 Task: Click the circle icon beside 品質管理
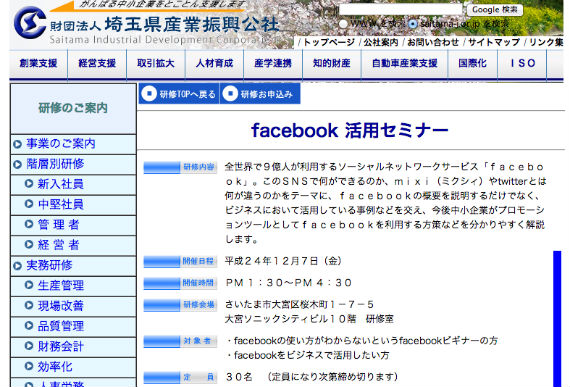(x=29, y=326)
